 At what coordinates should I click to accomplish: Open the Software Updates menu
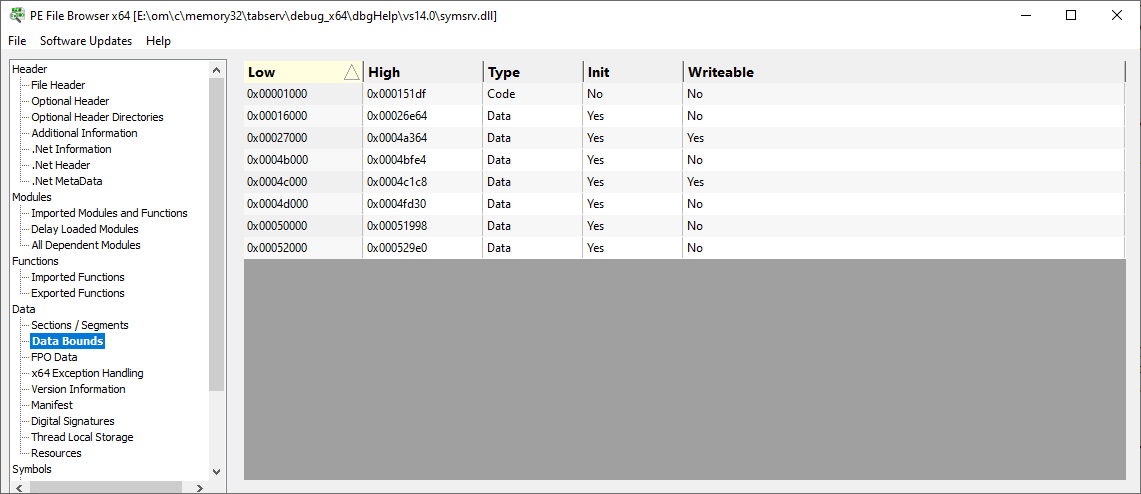(x=86, y=41)
